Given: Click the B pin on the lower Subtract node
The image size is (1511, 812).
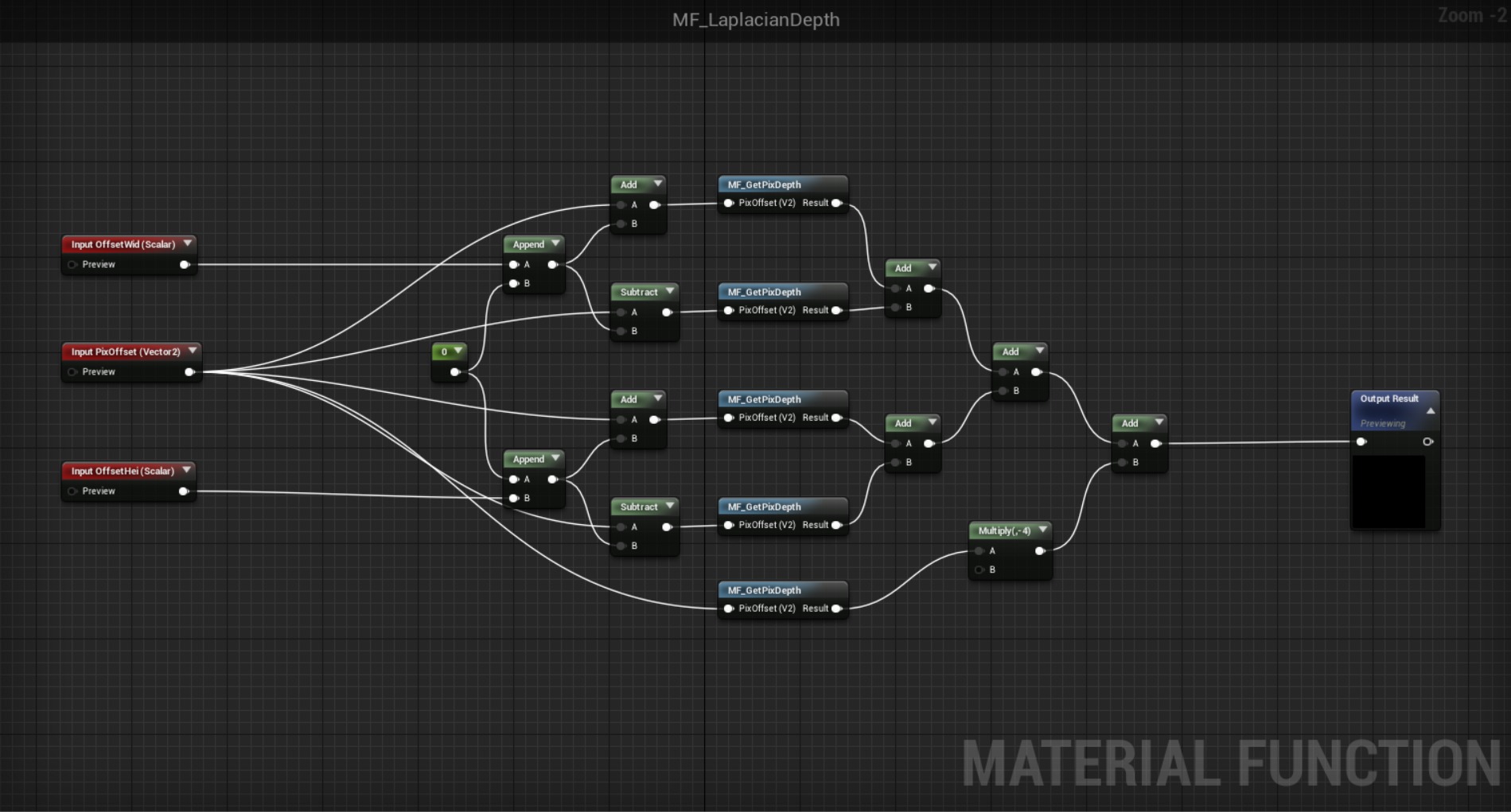Looking at the screenshot, I should tap(621, 546).
